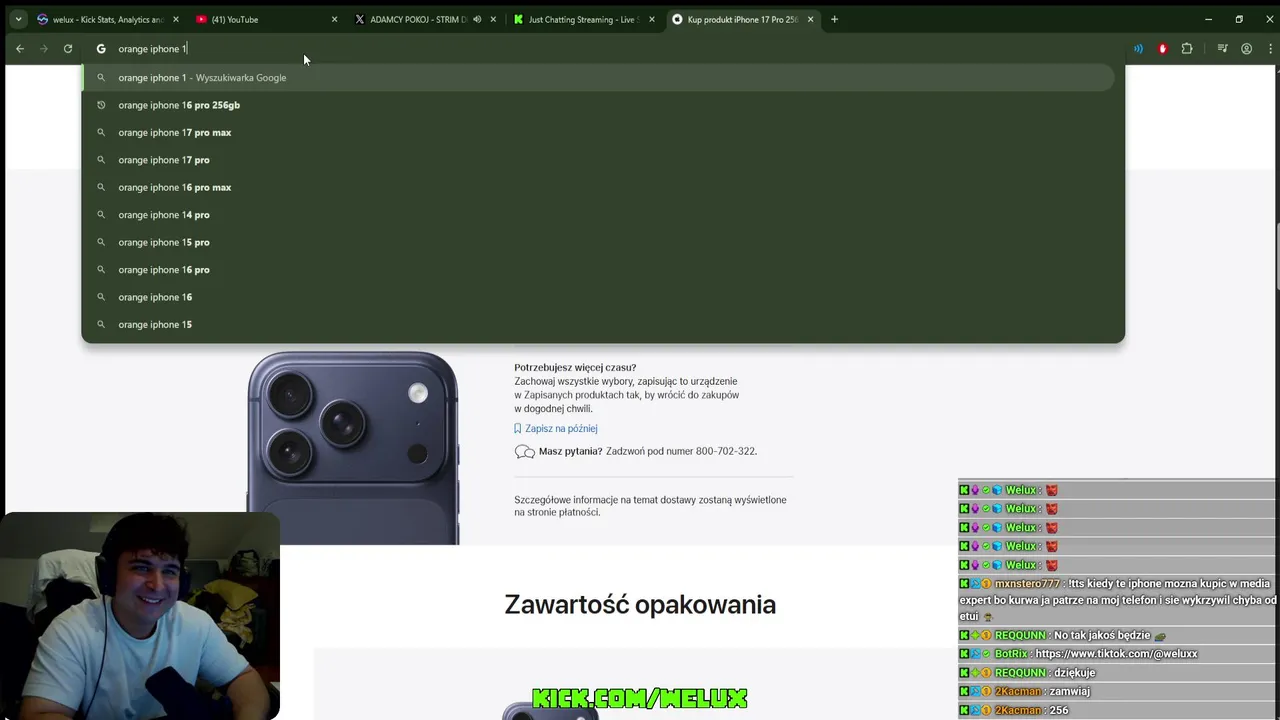
Task: Click the 'Zawartość opakowania' heading
Action: click(640, 604)
